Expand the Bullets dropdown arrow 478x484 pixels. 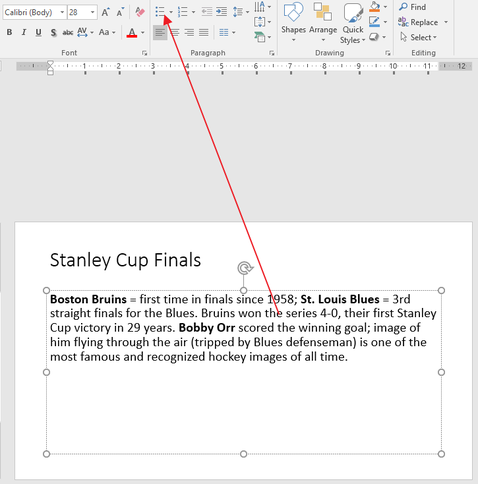tap(171, 12)
